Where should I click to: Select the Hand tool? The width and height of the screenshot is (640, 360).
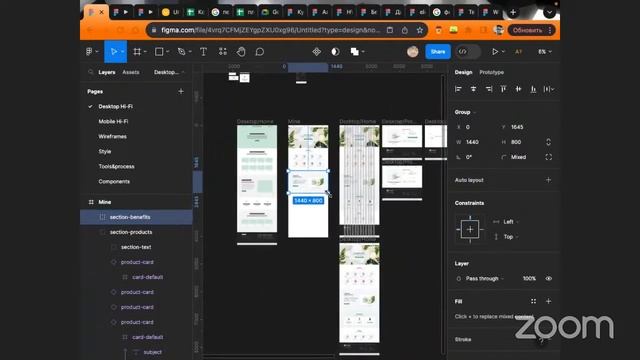tap(241, 52)
